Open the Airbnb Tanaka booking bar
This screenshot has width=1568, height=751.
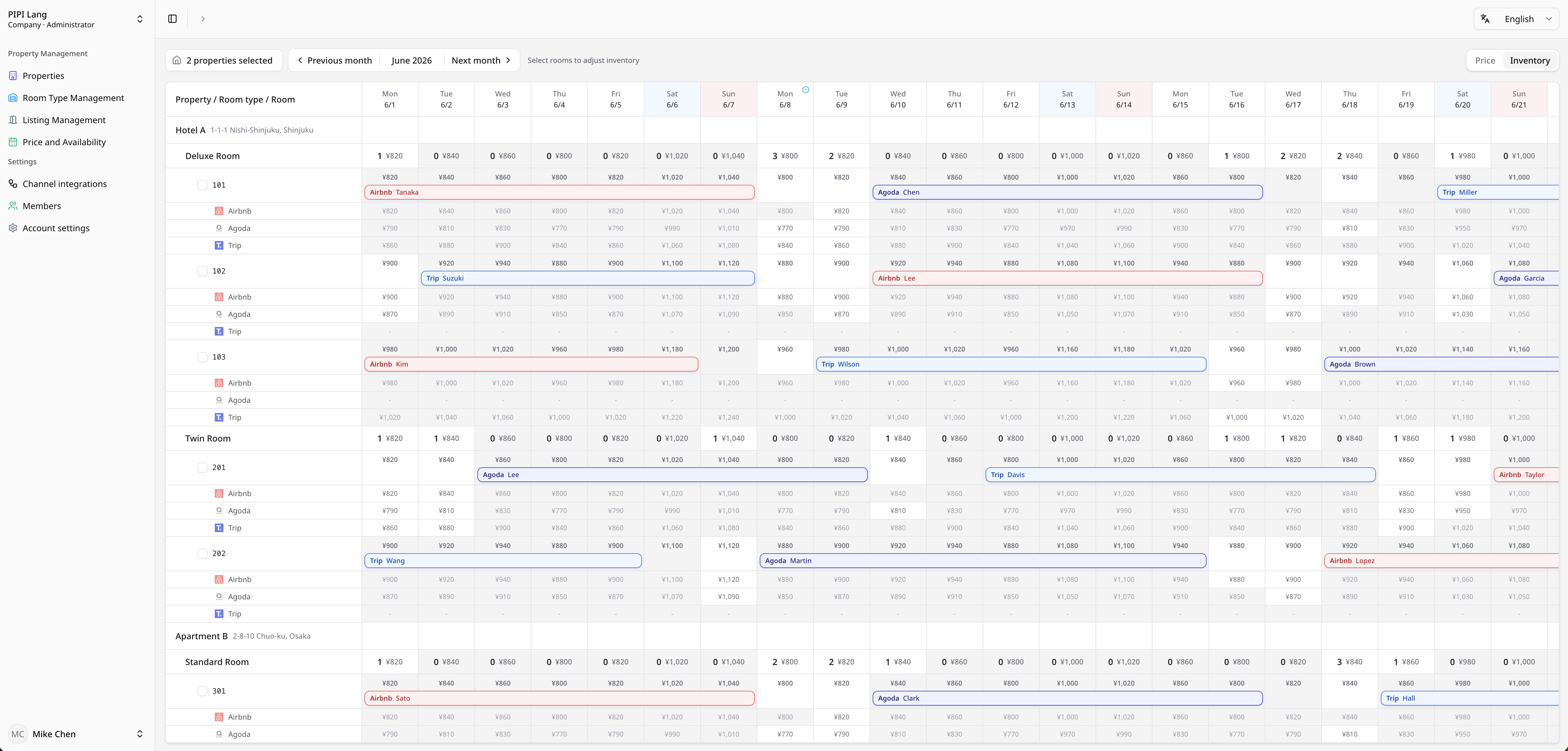559,193
